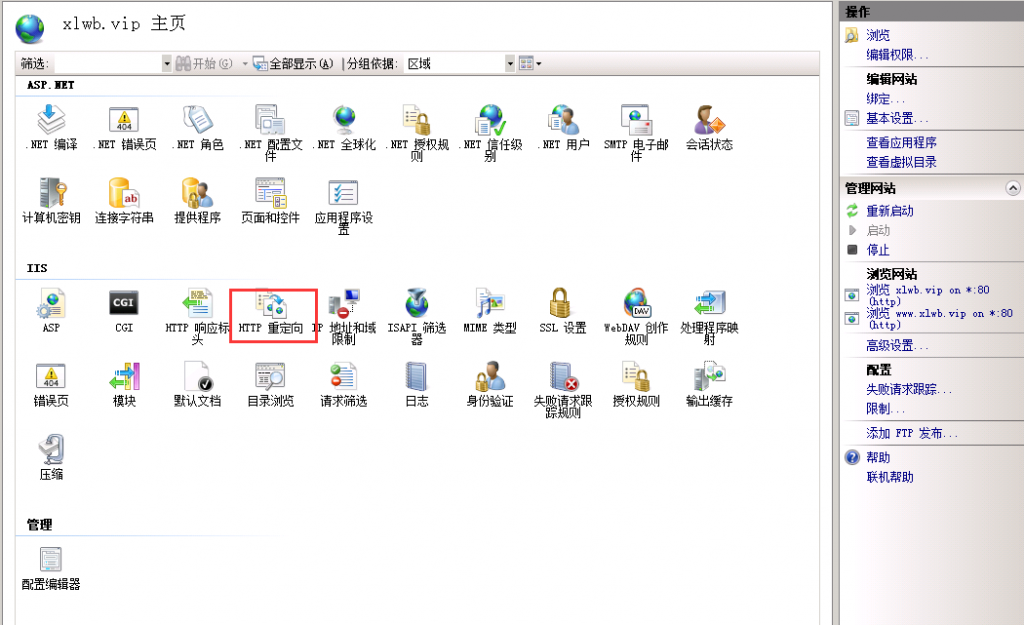Click the 全部显示 toolbar button

coord(293,63)
